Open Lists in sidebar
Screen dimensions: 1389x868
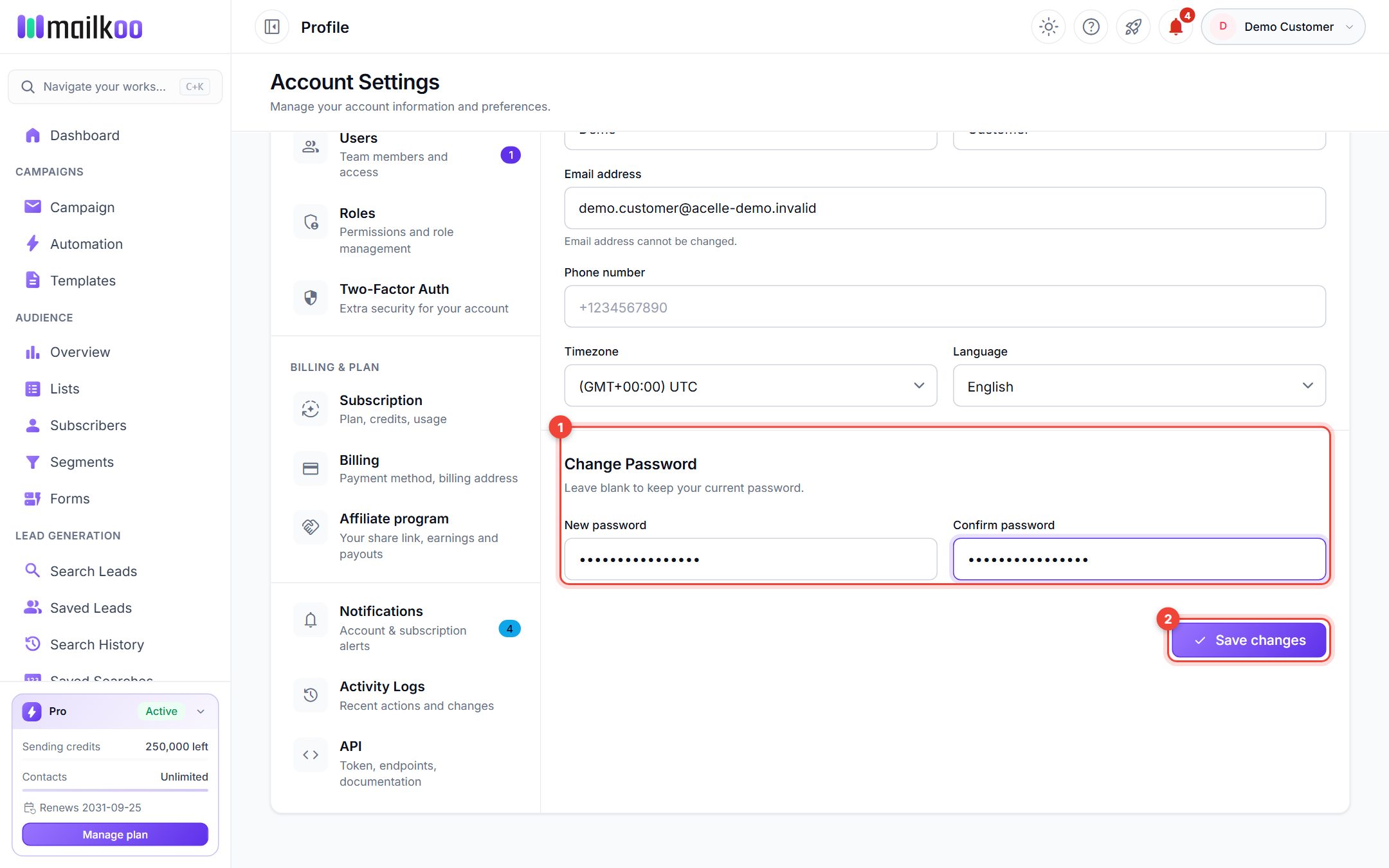point(115,389)
